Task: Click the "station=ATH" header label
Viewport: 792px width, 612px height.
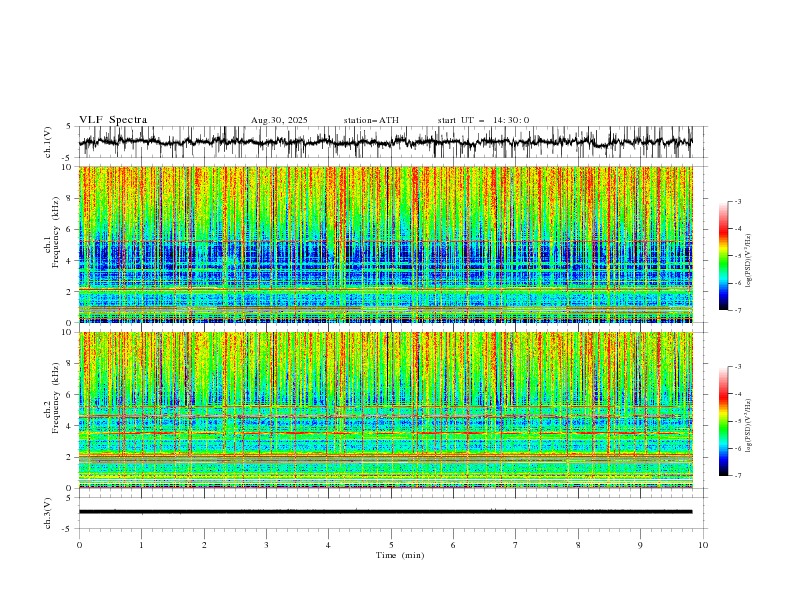Action: [x=371, y=120]
